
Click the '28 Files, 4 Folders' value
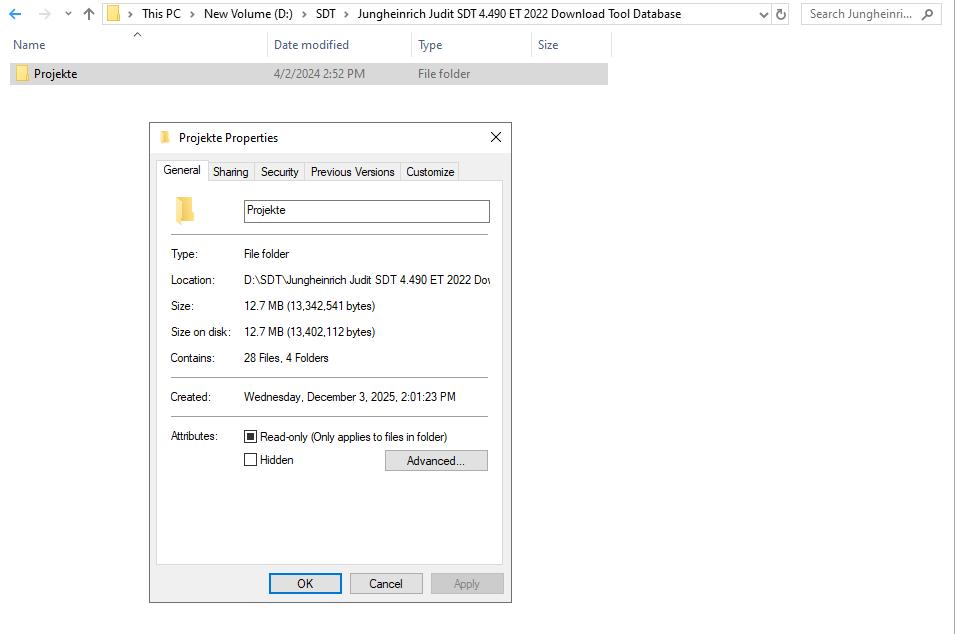286,358
